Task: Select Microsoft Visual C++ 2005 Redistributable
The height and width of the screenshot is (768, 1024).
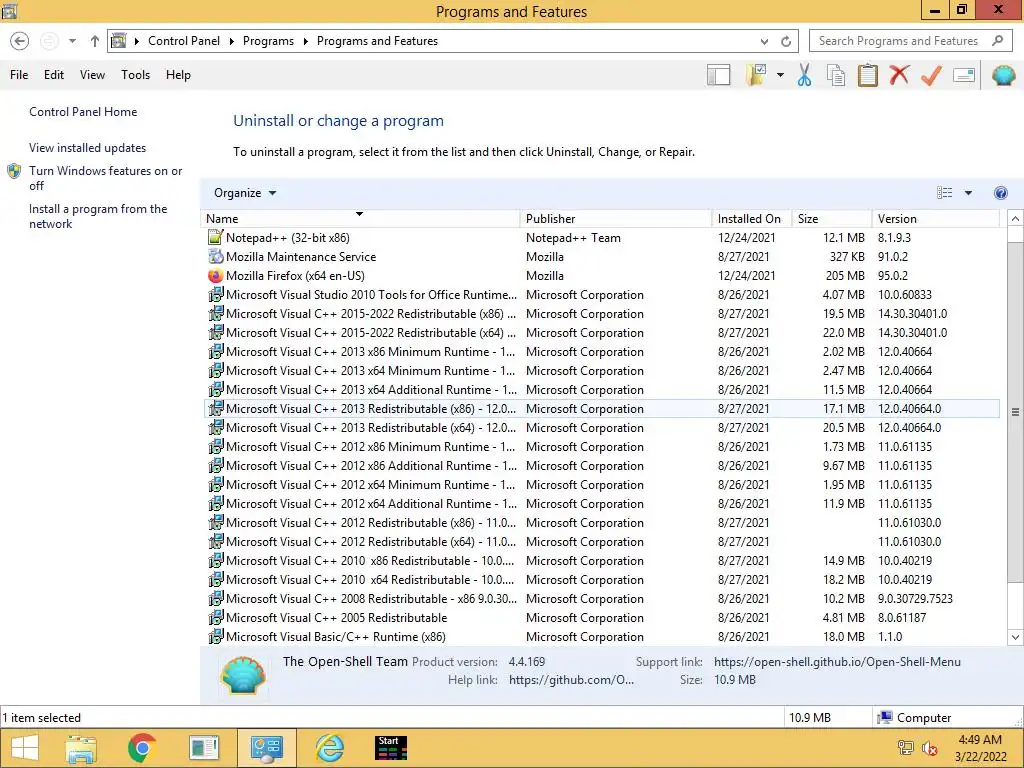Action: click(602, 618)
